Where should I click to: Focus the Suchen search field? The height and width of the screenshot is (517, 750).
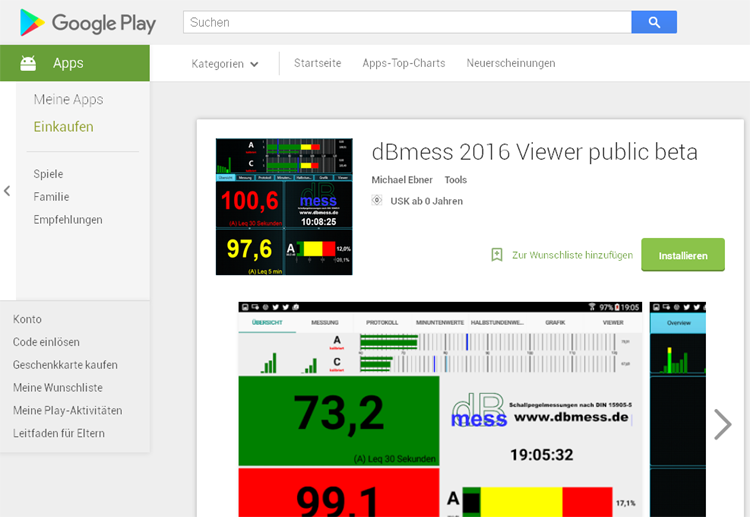tap(407, 22)
